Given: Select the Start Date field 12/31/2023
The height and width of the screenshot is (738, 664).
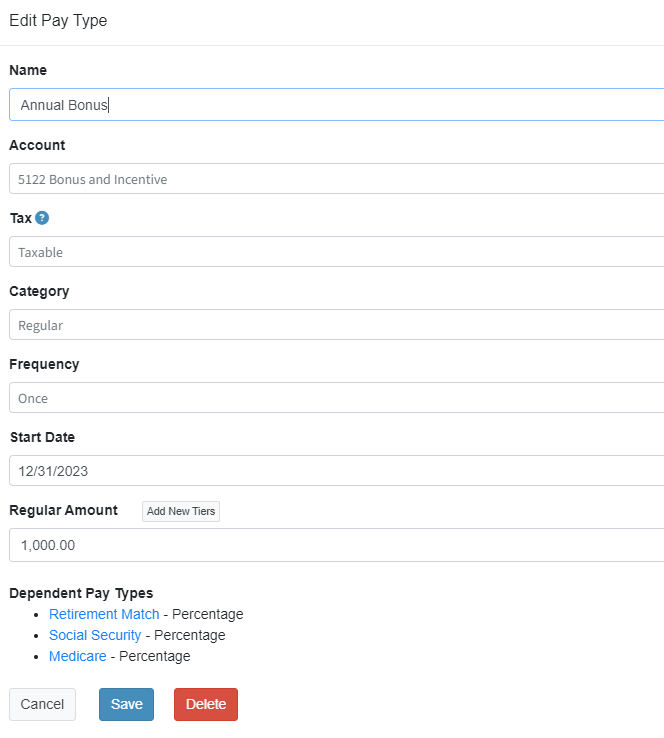Looking at the screenshot, I should [336, 471].
